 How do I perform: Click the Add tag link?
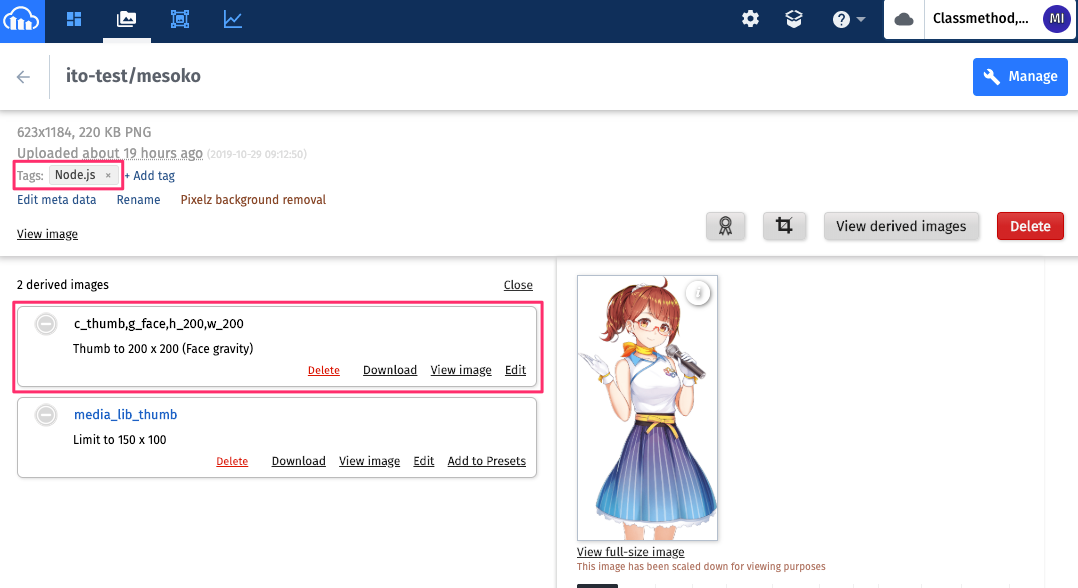(x=150, y=176)
